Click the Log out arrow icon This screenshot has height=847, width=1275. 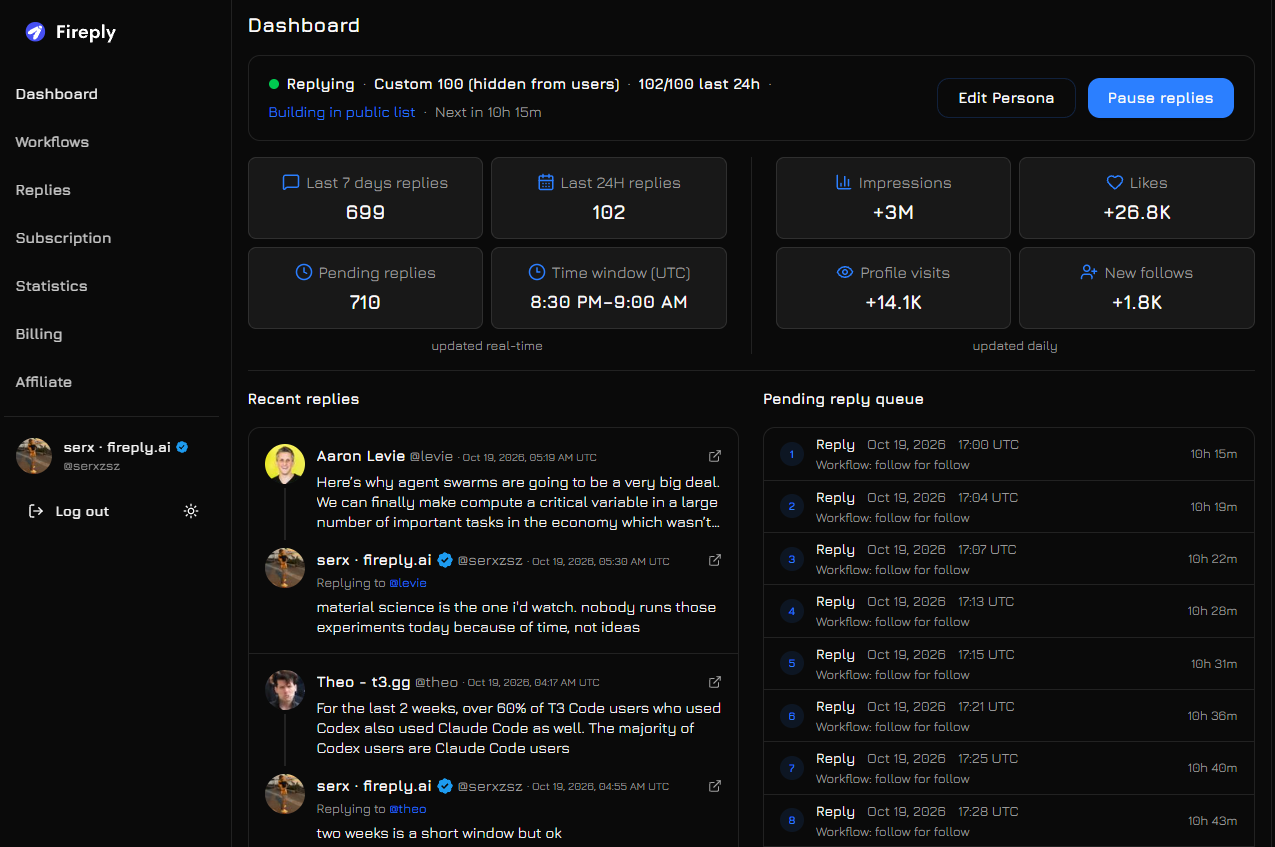coord(36,511)
